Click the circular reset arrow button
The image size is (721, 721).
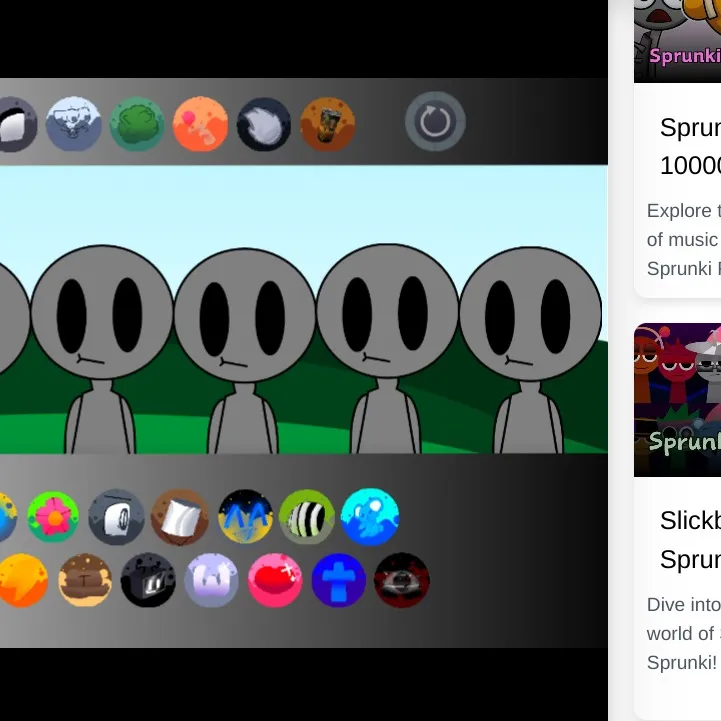pyautogui.click(x=435, y=122)
